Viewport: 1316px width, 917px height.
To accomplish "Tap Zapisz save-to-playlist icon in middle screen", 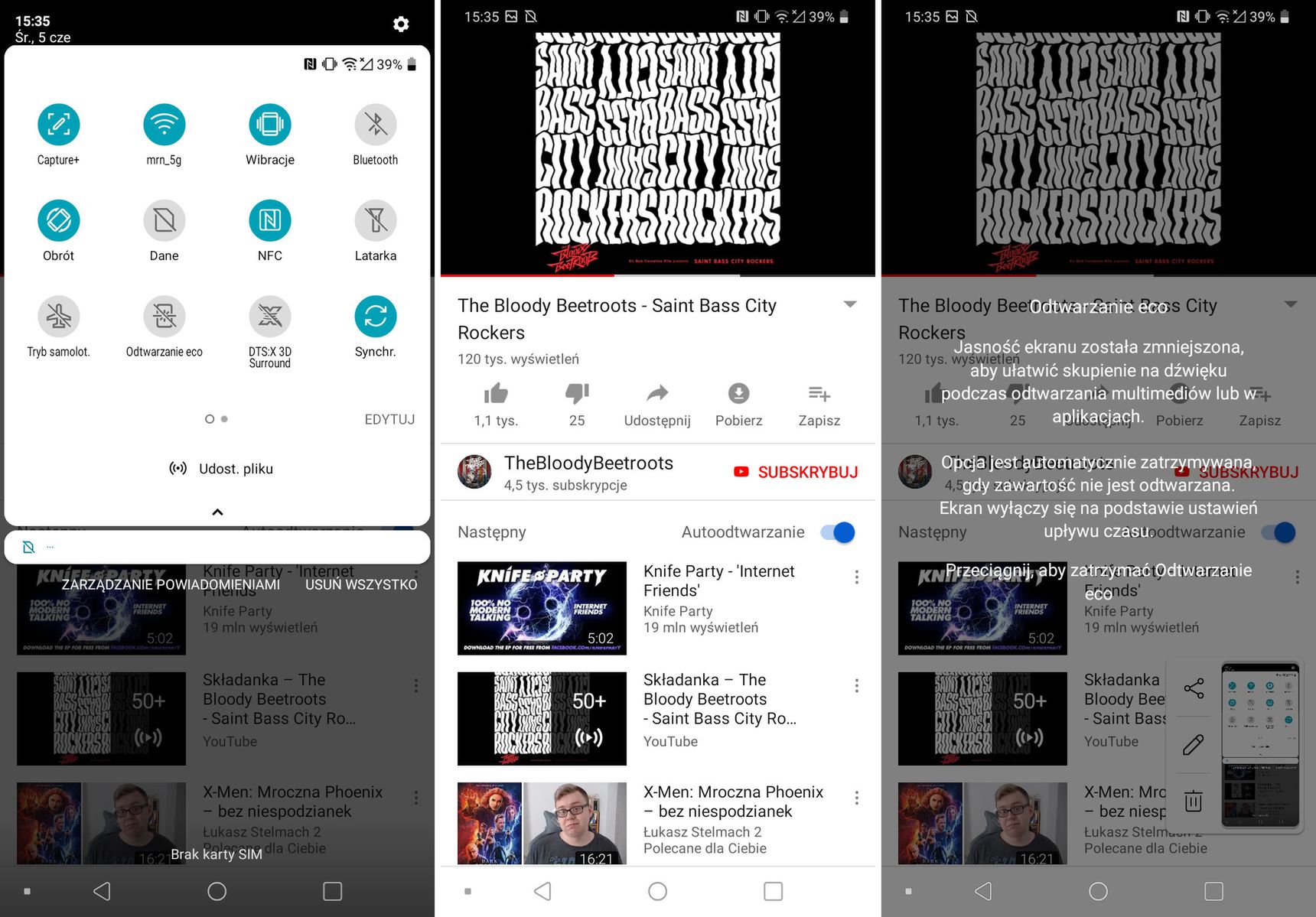I will pyautogui.click(x=819, y=394).
